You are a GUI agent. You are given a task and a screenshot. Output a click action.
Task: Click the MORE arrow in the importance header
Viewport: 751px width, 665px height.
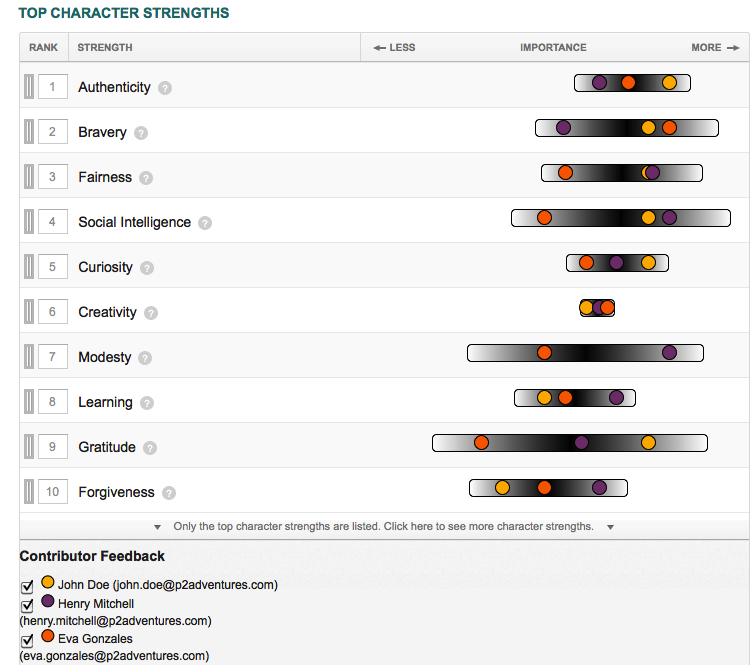coord(715,47)
